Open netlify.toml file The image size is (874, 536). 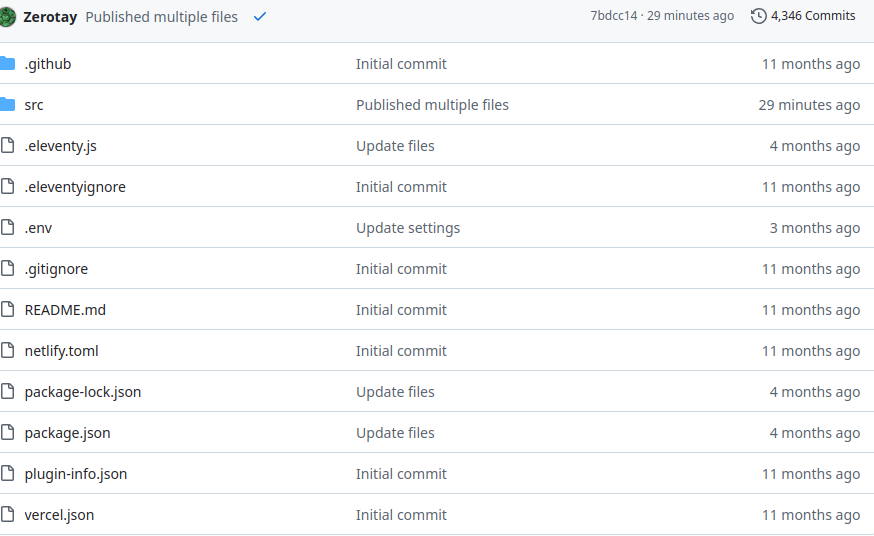tap(61, 351)
